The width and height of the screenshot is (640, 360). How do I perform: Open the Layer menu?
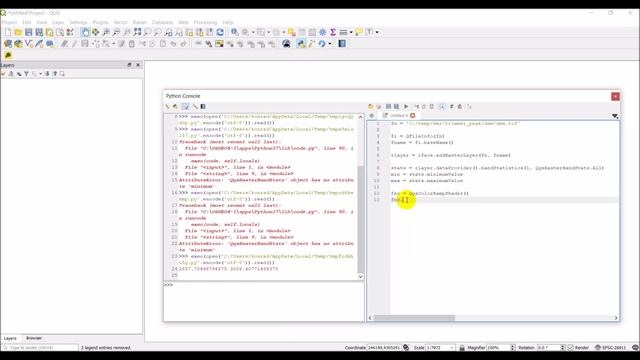point(58,22)
